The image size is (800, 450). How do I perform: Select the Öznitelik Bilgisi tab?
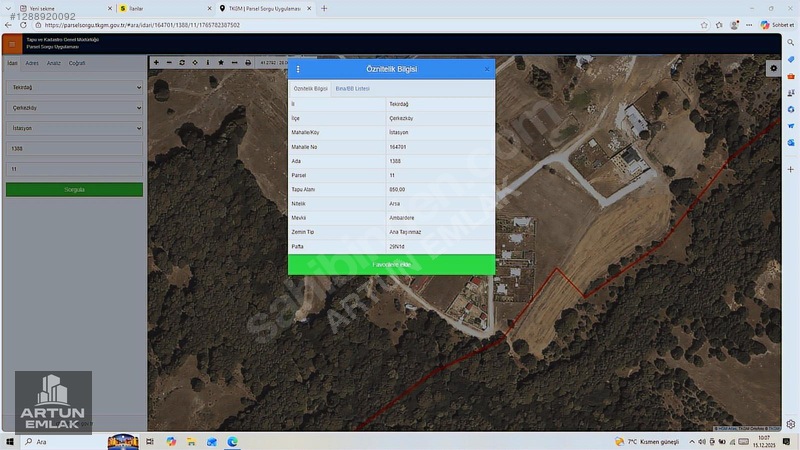click(x=310, y=88)
